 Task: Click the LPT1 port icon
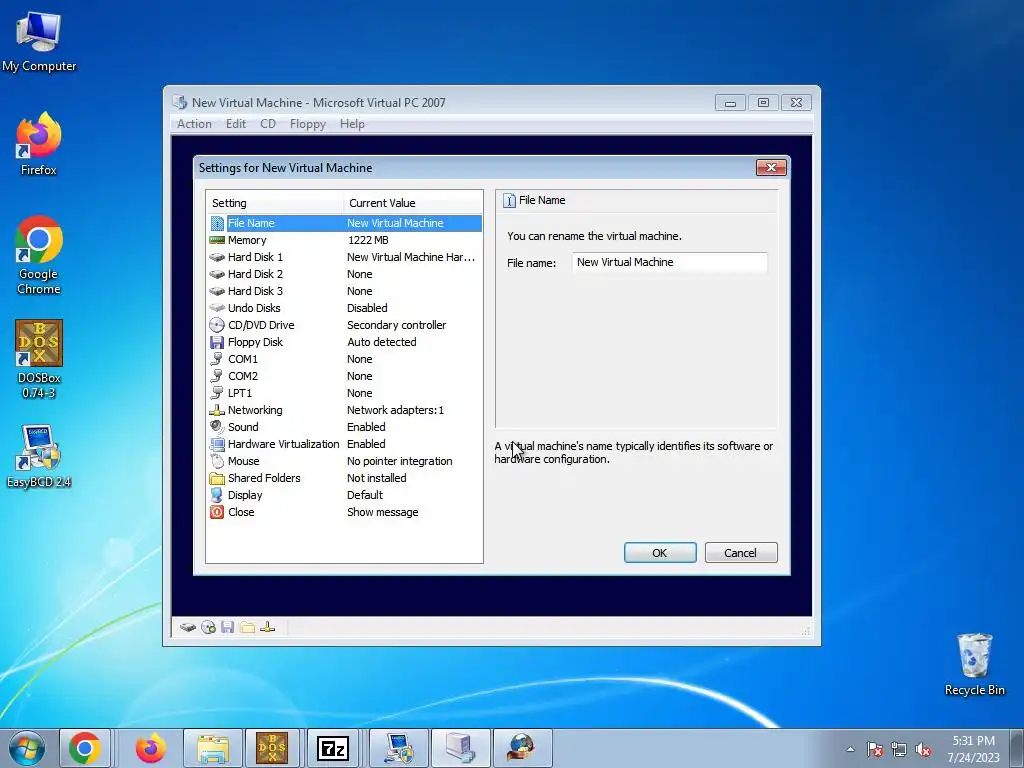click(217, 393)
